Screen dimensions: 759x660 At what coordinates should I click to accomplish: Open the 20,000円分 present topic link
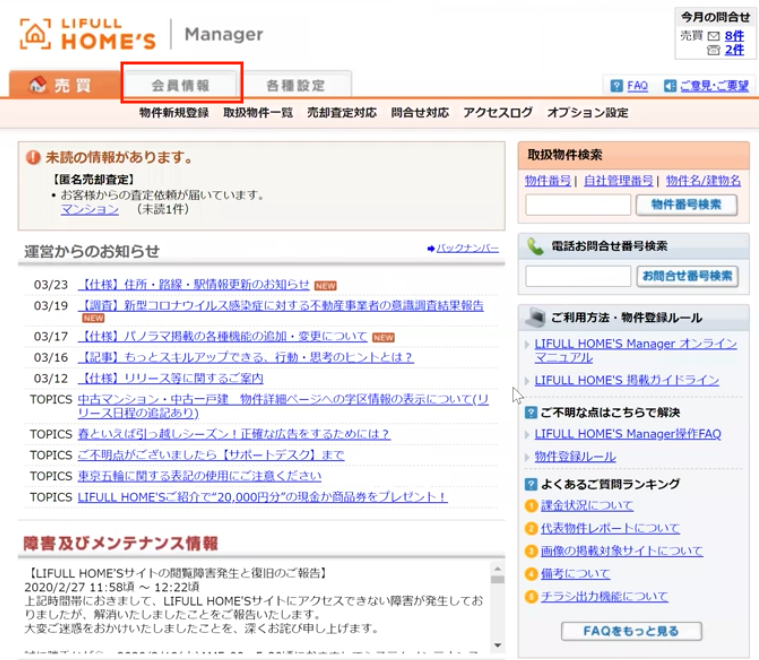pyautogui.click(x=262, y=497)
